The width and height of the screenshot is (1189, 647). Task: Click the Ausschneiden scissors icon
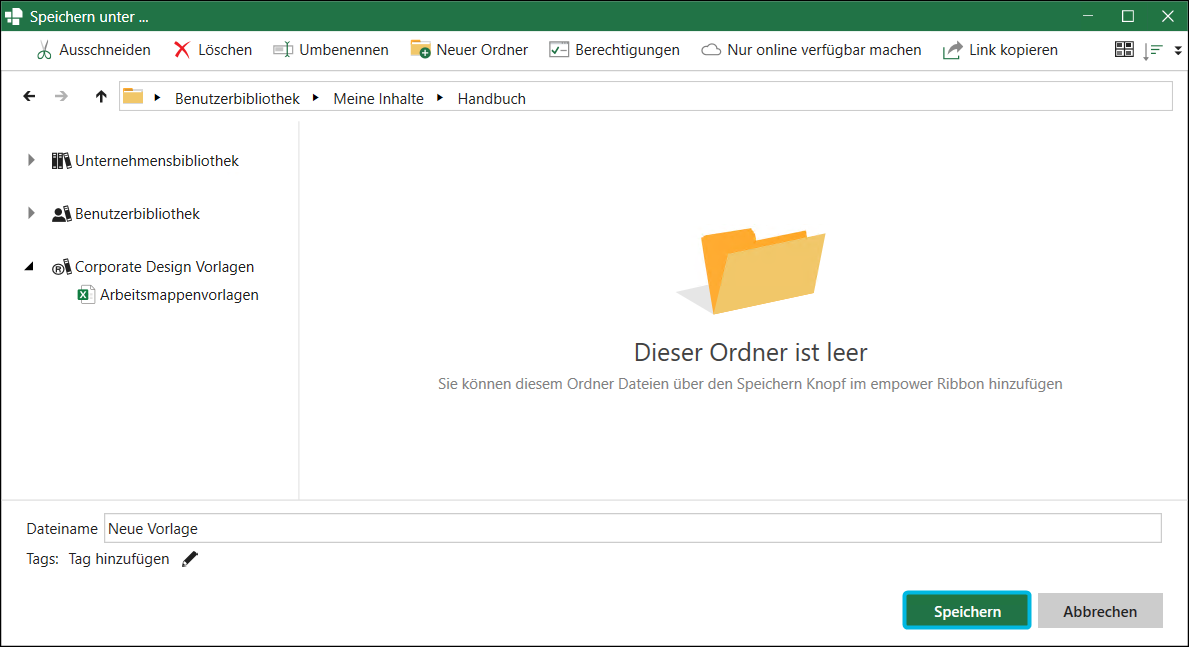pos(44,50)
